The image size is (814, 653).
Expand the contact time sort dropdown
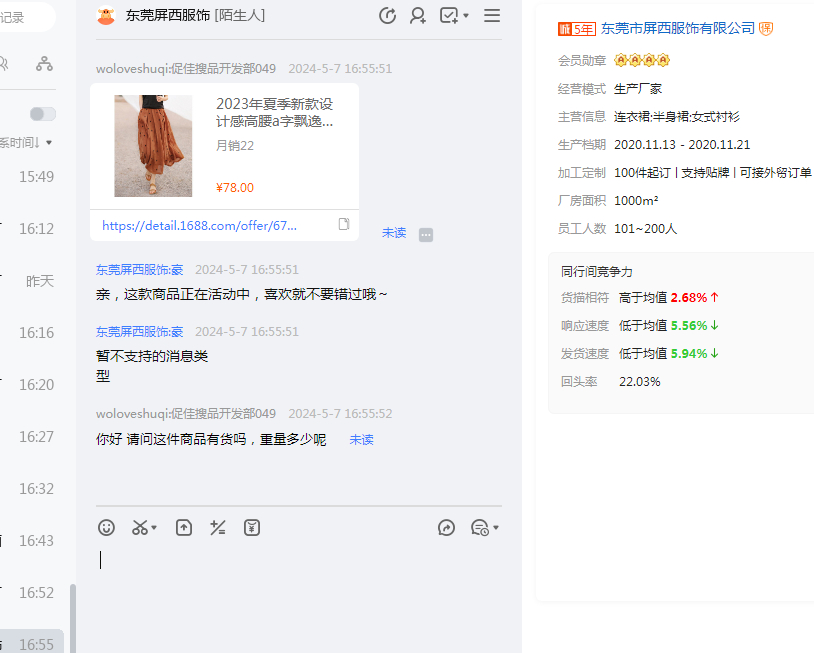[x=48, y=143]
